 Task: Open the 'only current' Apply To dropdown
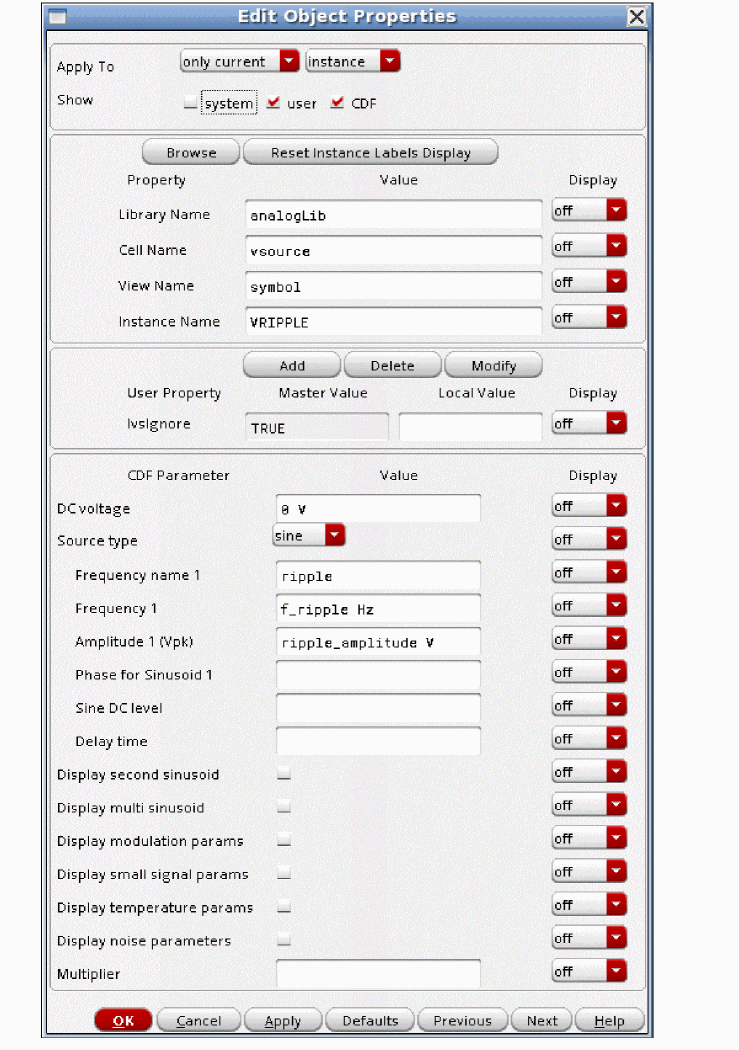(x=240, y=62)
